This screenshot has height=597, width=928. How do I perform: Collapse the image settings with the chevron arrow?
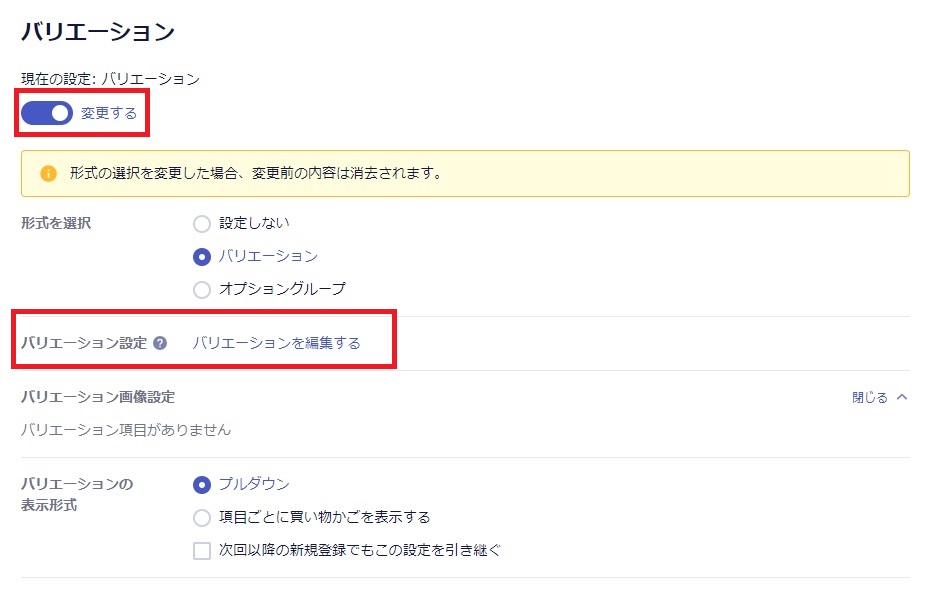(x=902, y=397)
